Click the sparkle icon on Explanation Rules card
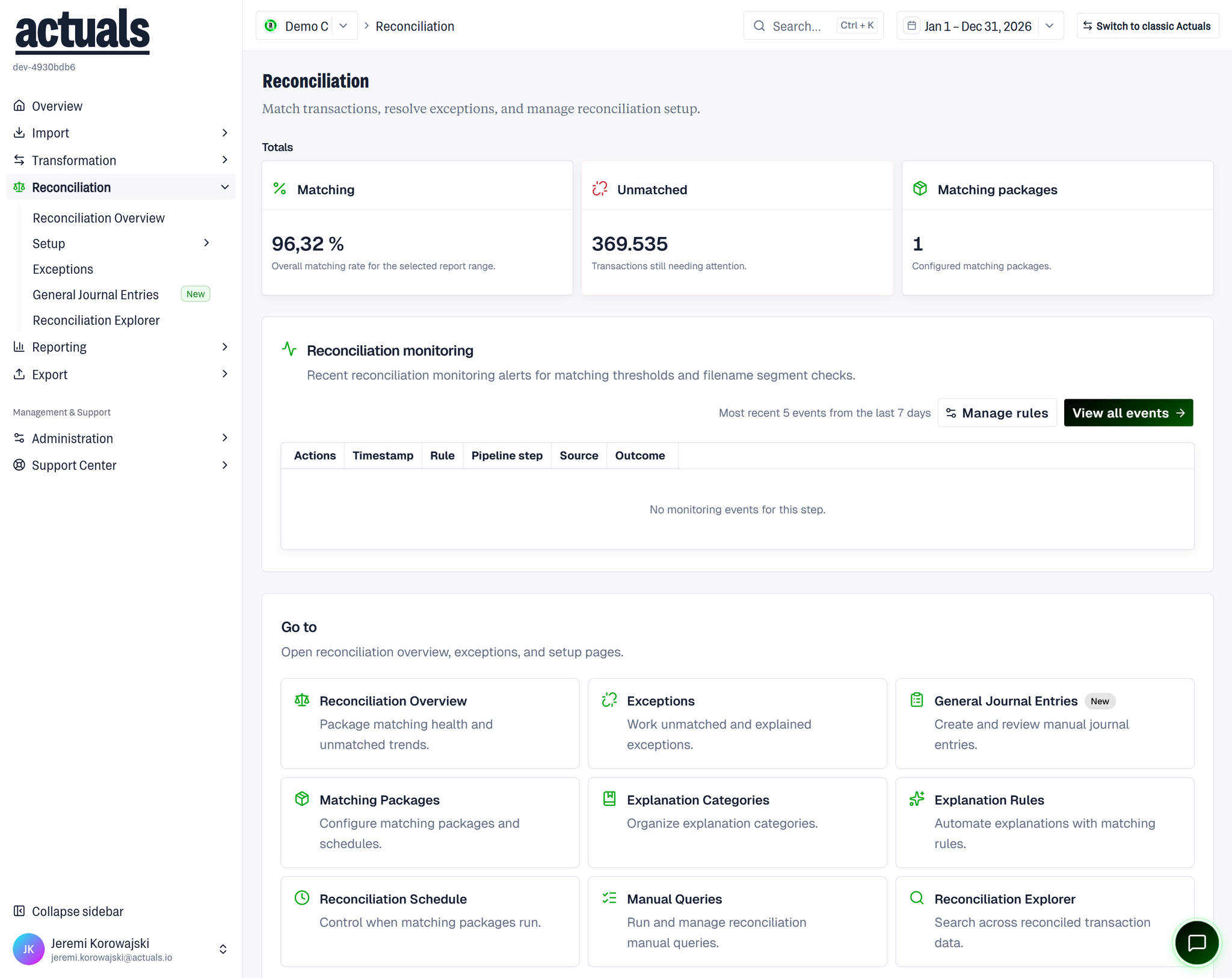The width and height of the screenshot is (1232, 978). pyautogui.click(x=917, y=799)
